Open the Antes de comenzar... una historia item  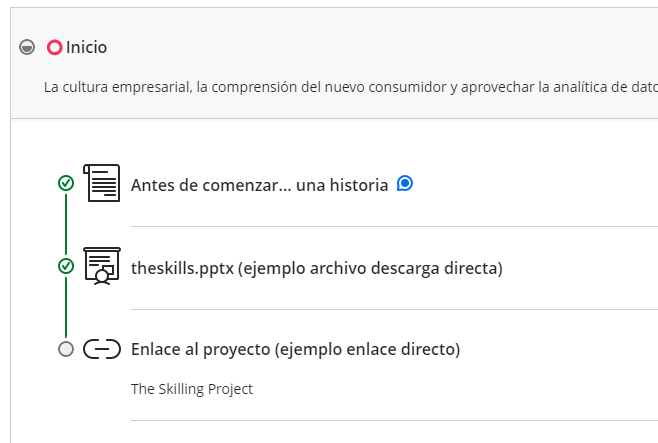click(x=259, y=185)
